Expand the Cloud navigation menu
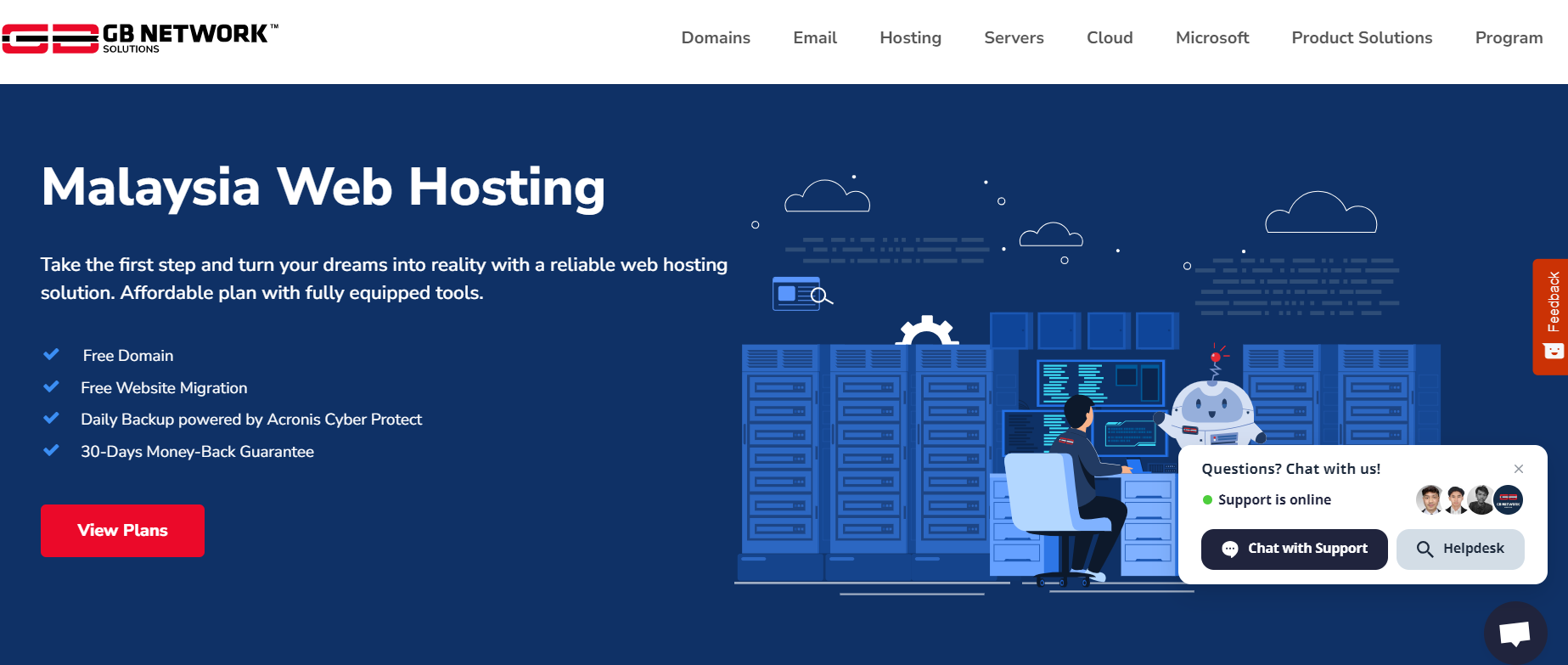1568x665 pixels. [x=1110, y=38]
